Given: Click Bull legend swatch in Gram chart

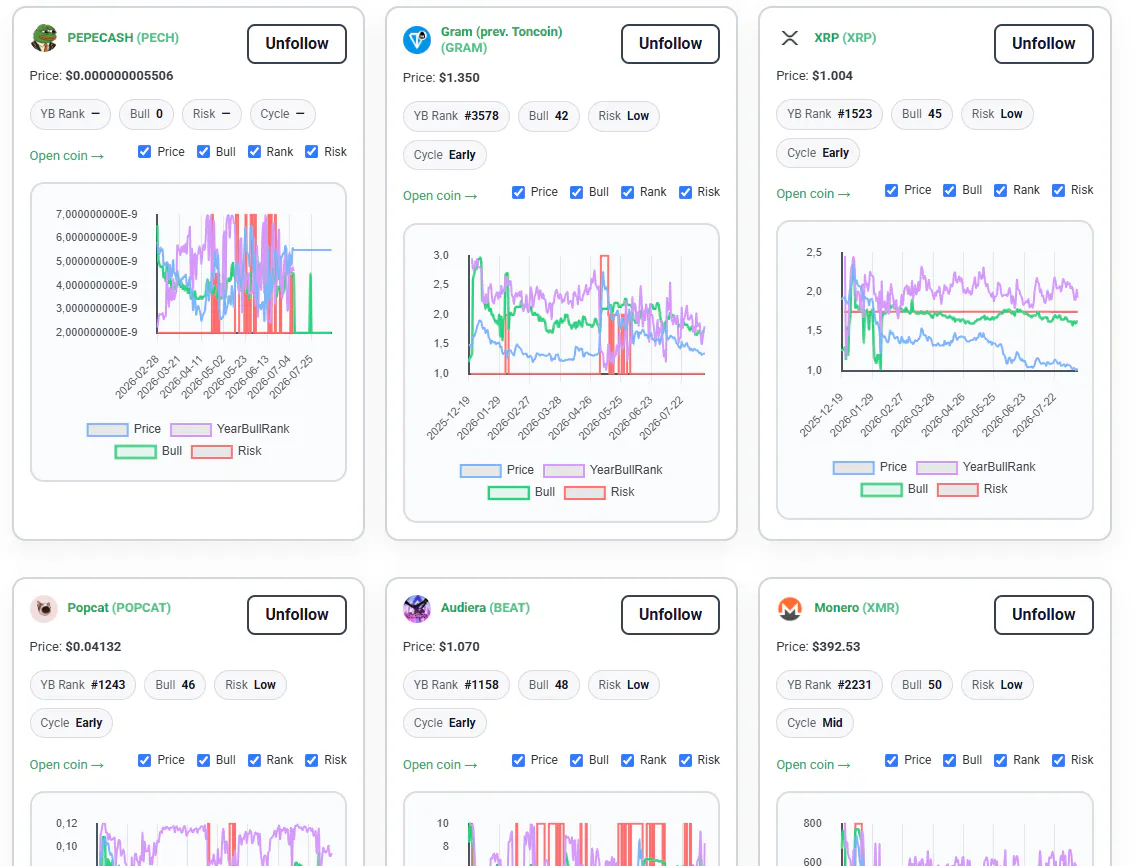Looking at the screenshot, I should [x=509, y=493].
